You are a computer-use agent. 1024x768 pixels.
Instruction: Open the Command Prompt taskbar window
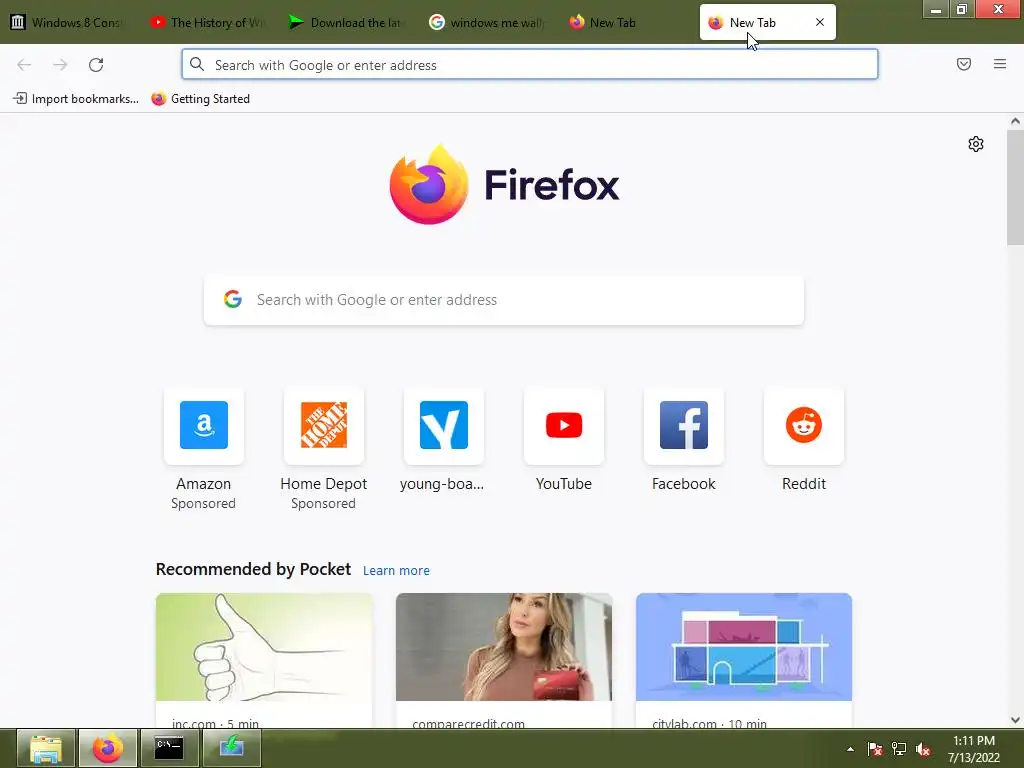(169, 748)
